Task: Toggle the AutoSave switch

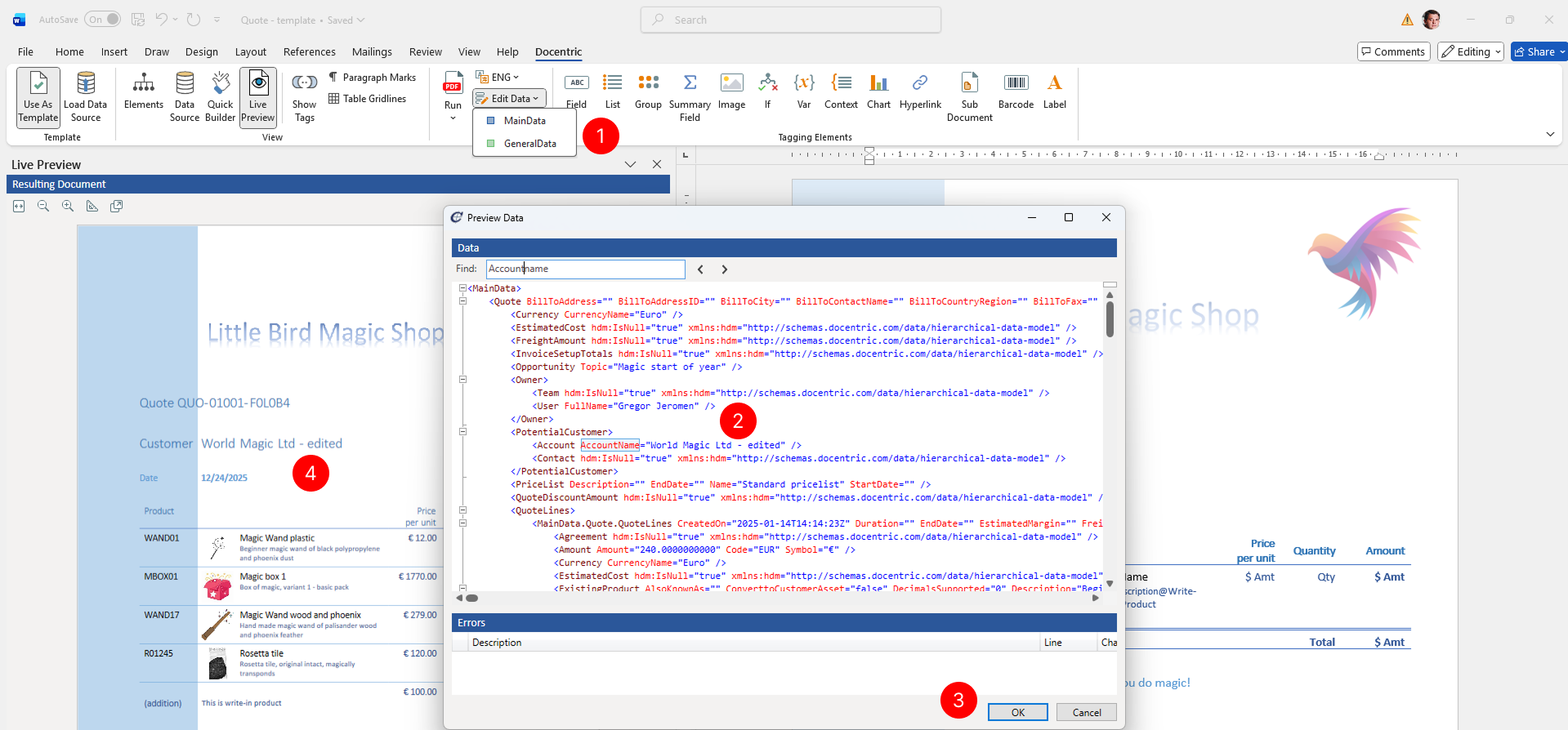Action: pos(103,20)
